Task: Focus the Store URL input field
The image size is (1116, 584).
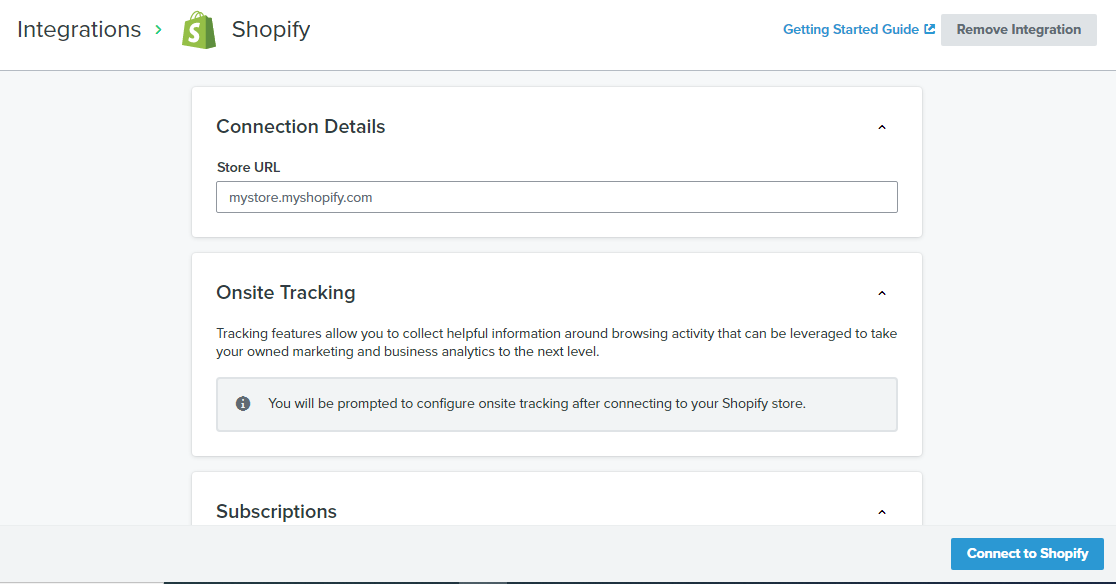Action: (x=556, y=197)
